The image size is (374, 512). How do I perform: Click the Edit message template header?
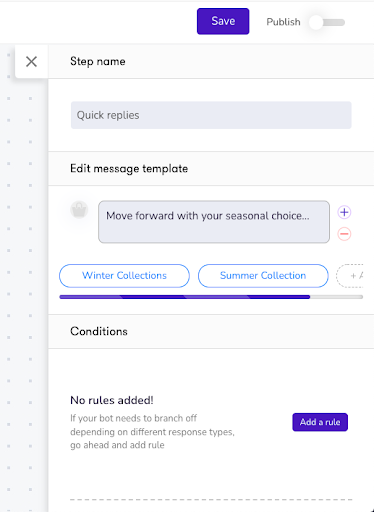[x=211, y=169]
